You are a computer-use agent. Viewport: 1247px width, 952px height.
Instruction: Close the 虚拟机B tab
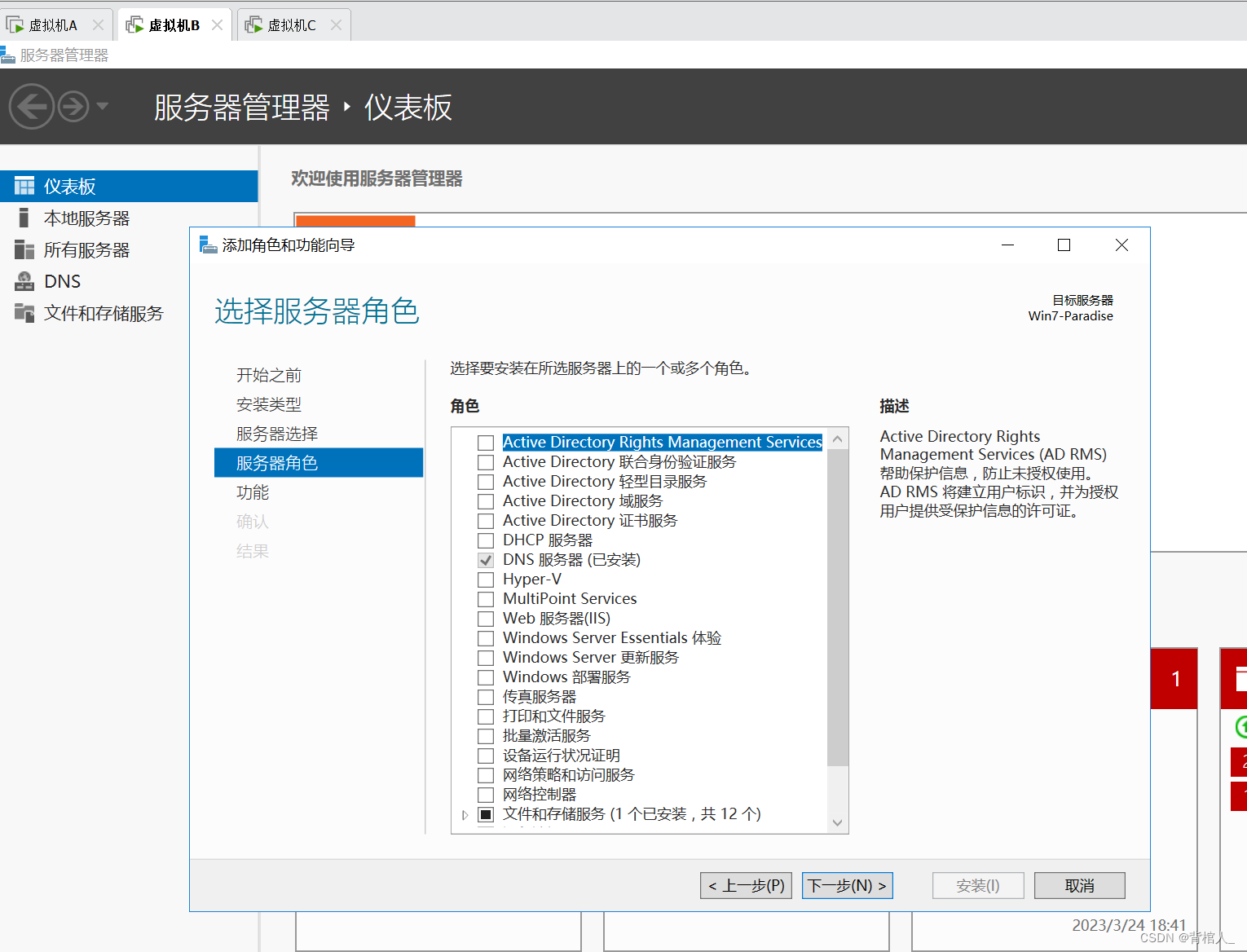point(217,24)
